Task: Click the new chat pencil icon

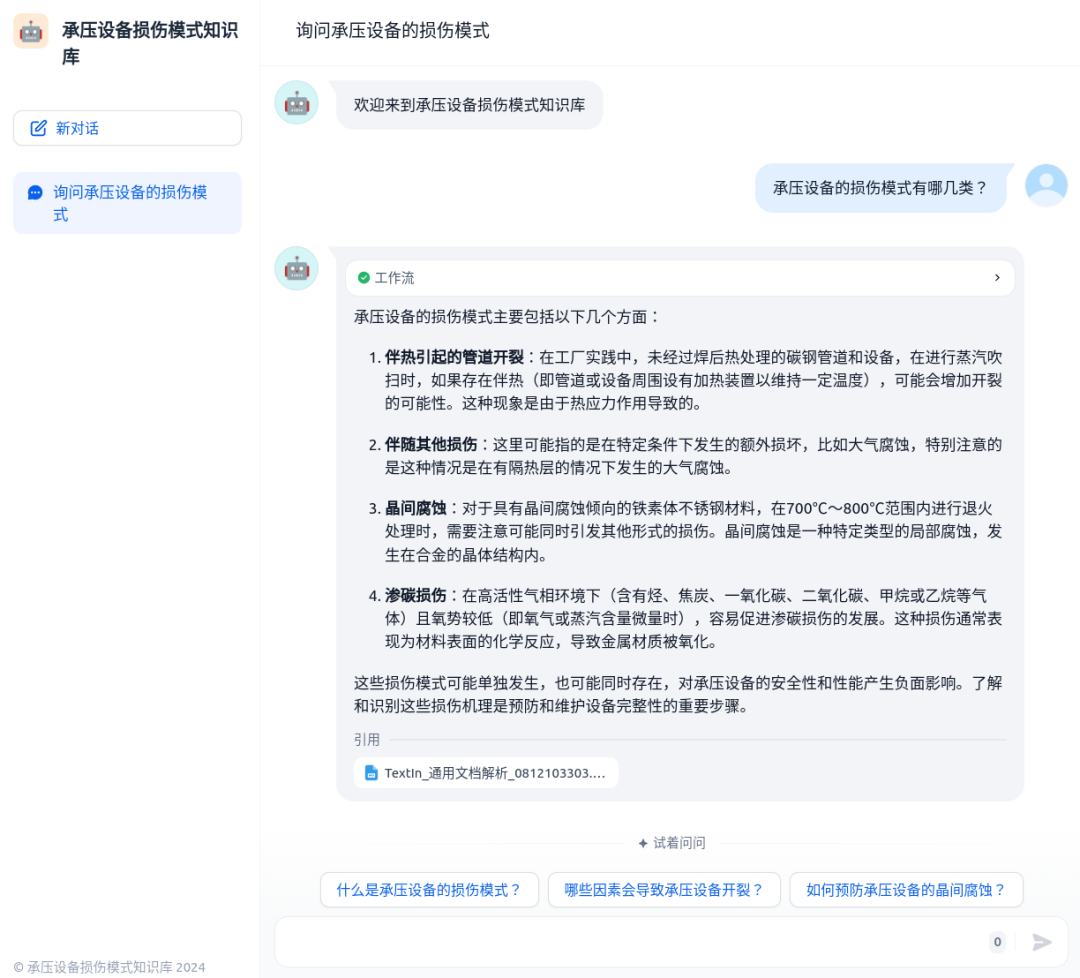Action: 39,128
